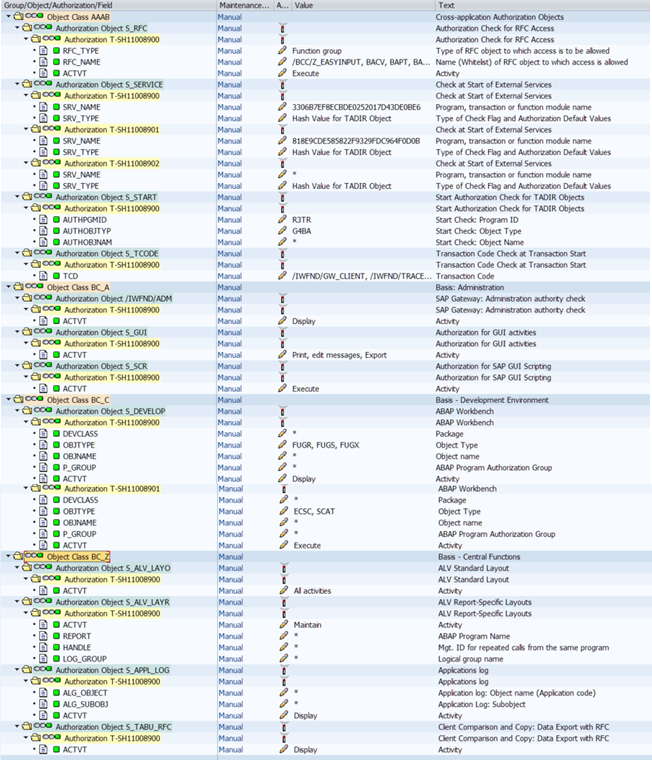Viewport: 652px width, 760px height.
Task: Collapse Authorization Object S_APPL_LOG node
Action: 17,670
